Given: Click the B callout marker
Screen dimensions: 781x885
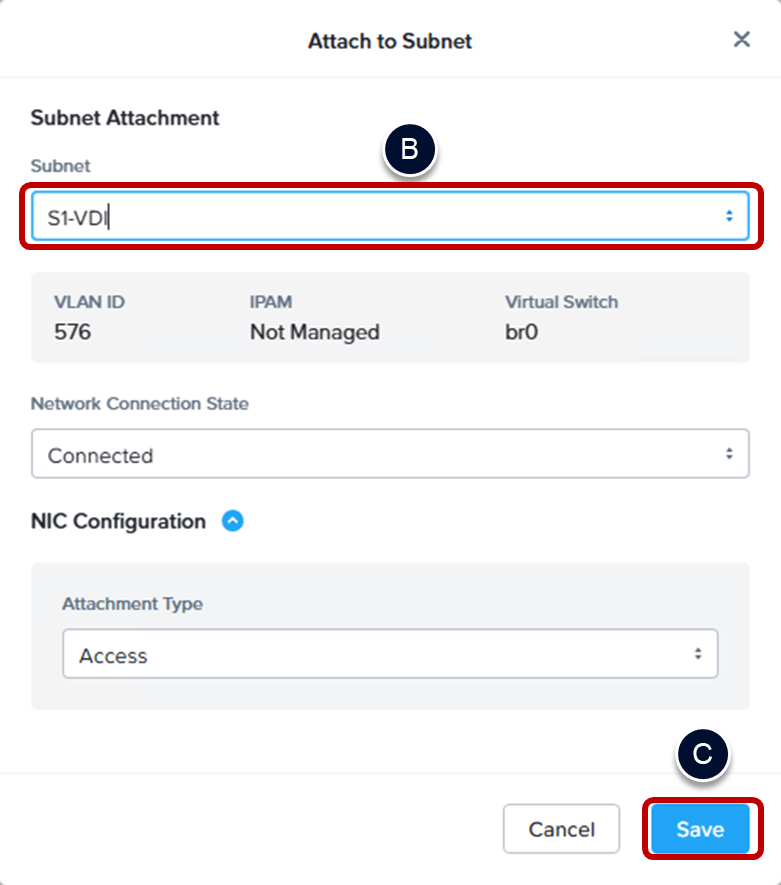Looking at the screenshot, I should click(408, 150).
